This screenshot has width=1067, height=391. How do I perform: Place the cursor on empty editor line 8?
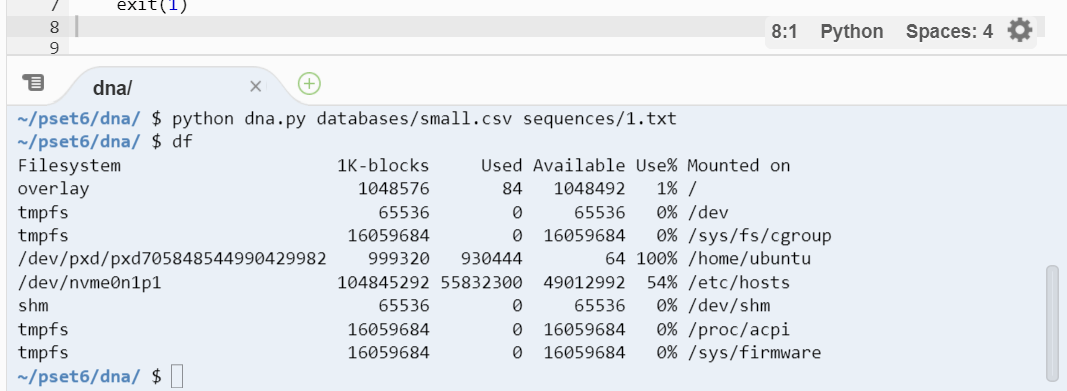[408, 27]
